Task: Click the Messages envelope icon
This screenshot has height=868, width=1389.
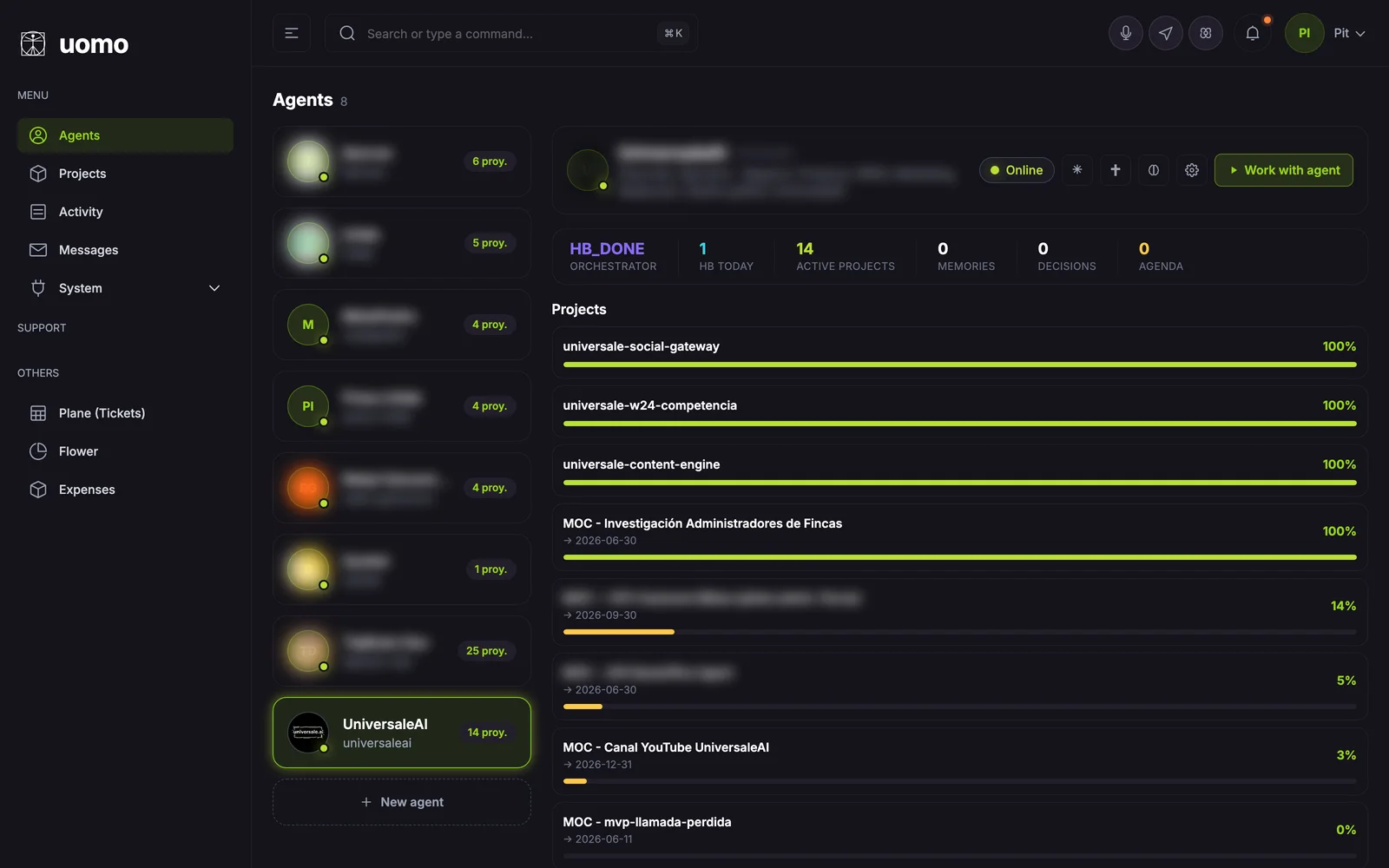Action: tap(38, 250)
